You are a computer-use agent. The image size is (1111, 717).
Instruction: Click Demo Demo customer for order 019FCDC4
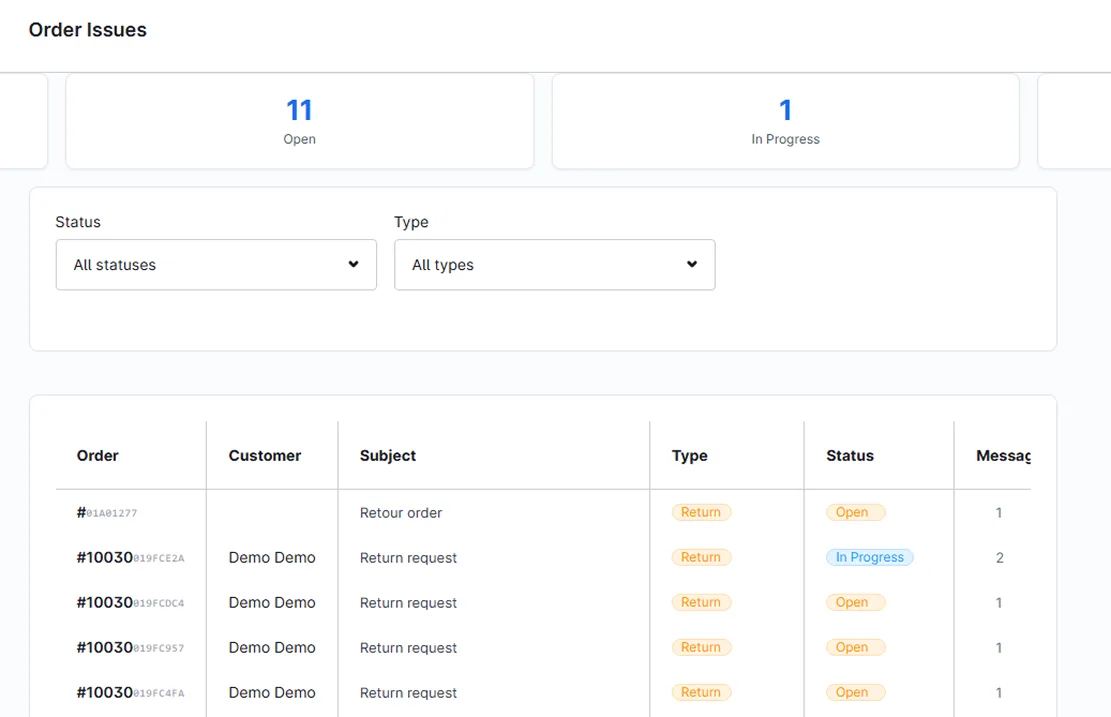click(272, 602)
